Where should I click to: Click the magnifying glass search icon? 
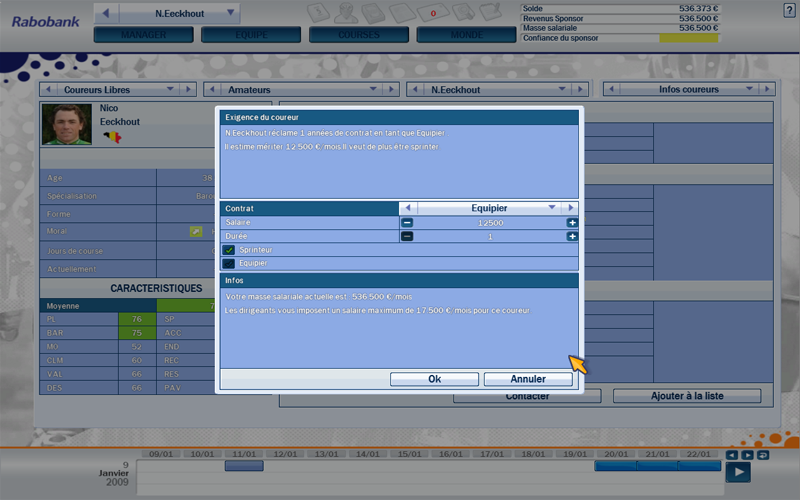[463, 12]
